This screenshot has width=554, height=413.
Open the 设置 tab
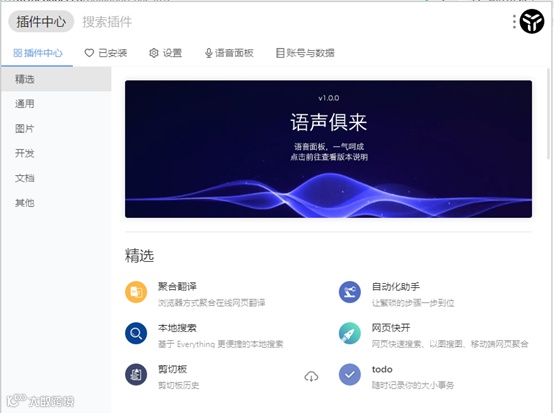(165, 53)
